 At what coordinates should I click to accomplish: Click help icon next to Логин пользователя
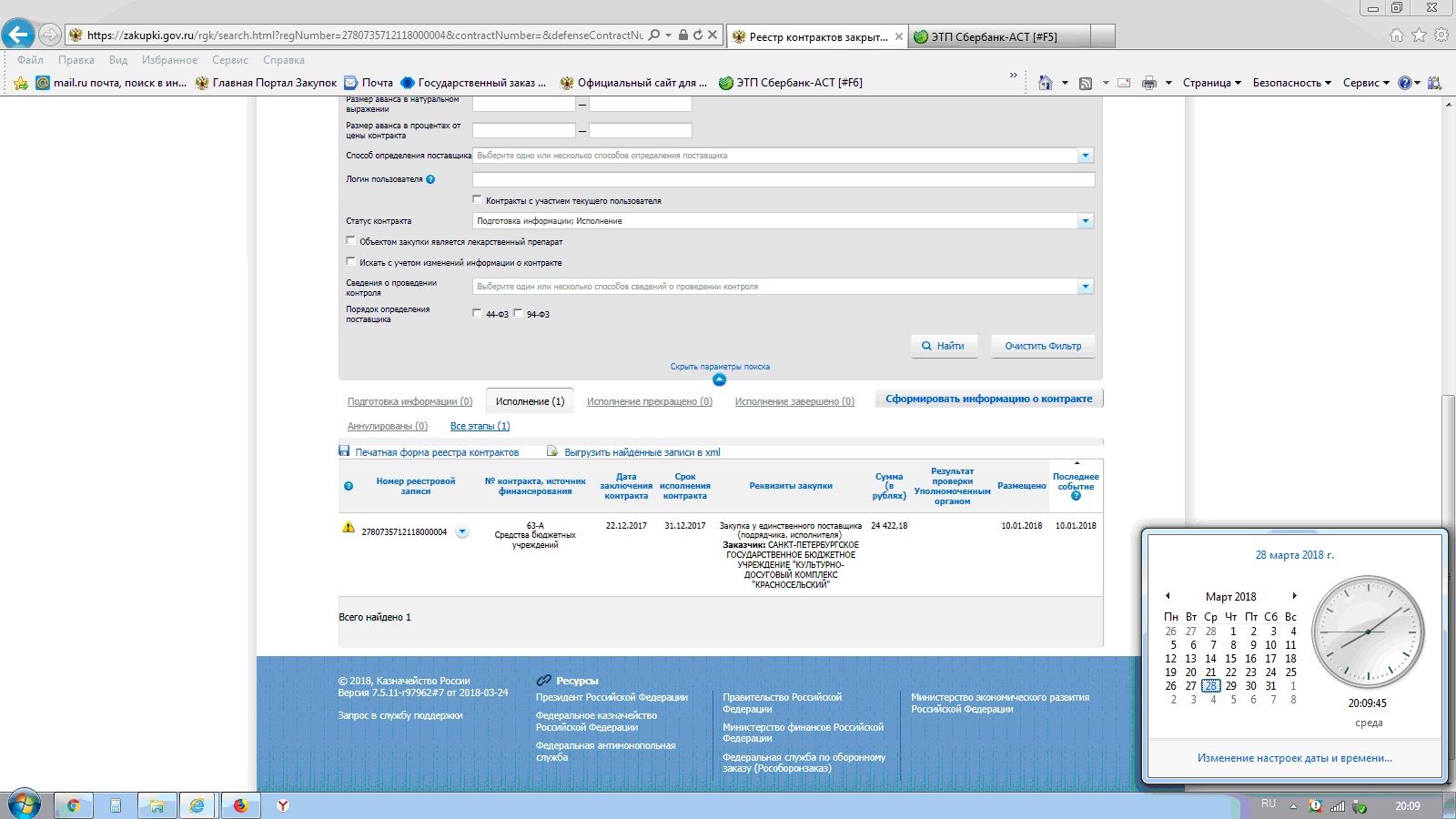point(430,179)
